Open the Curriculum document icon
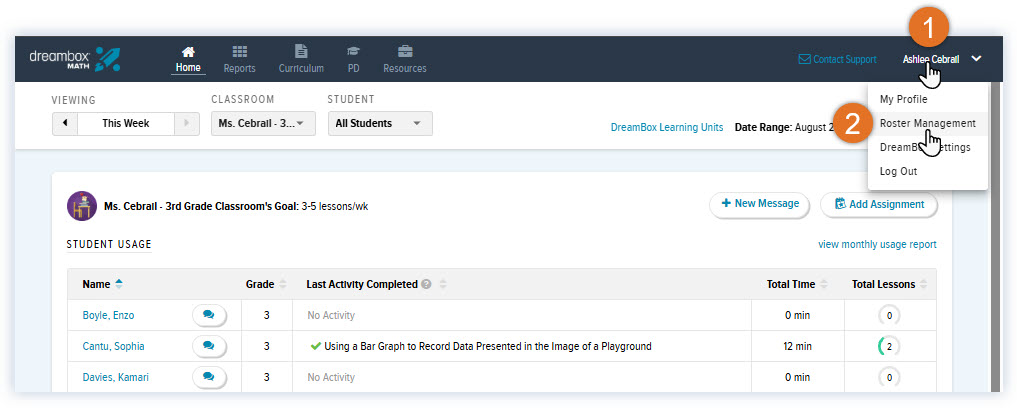 click(301, 51)
